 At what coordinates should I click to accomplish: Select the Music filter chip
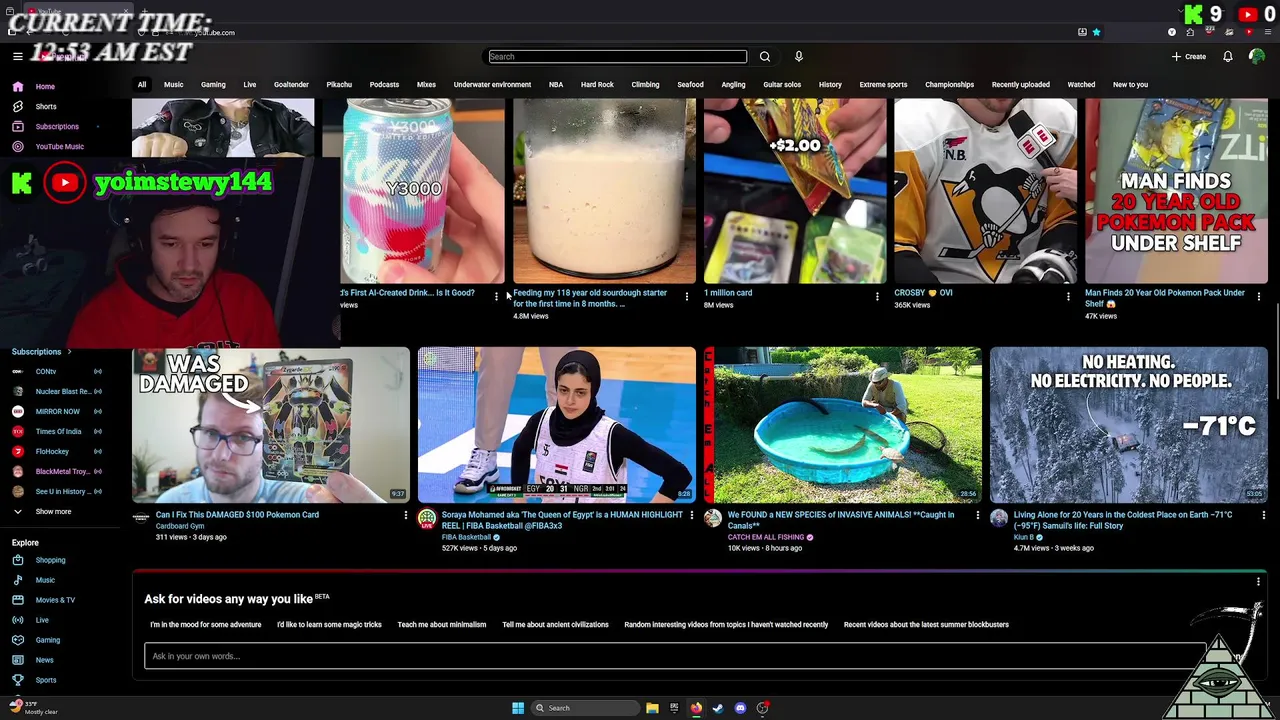tap(173, 85)
